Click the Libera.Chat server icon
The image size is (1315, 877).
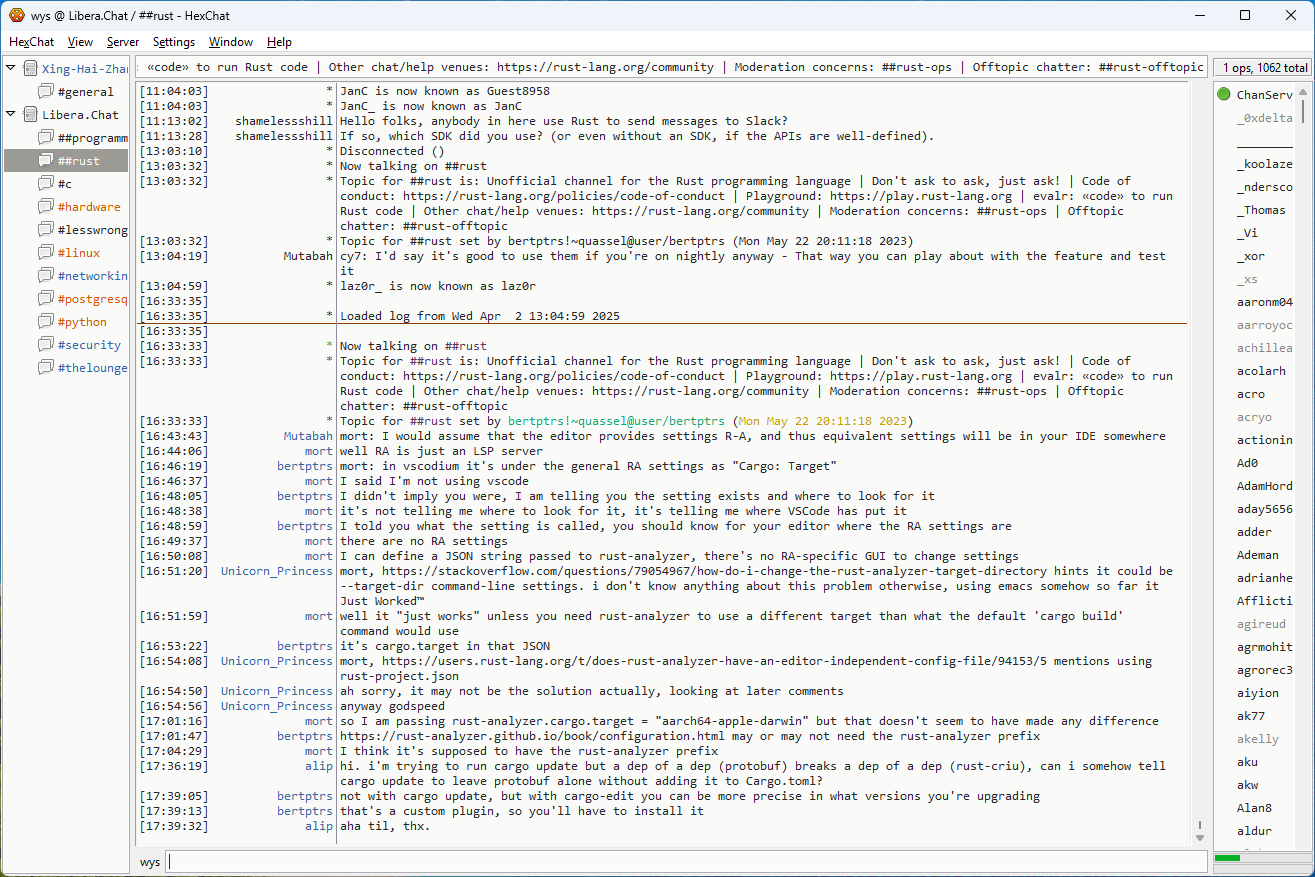pyautogui.click(x=31, y=115)
